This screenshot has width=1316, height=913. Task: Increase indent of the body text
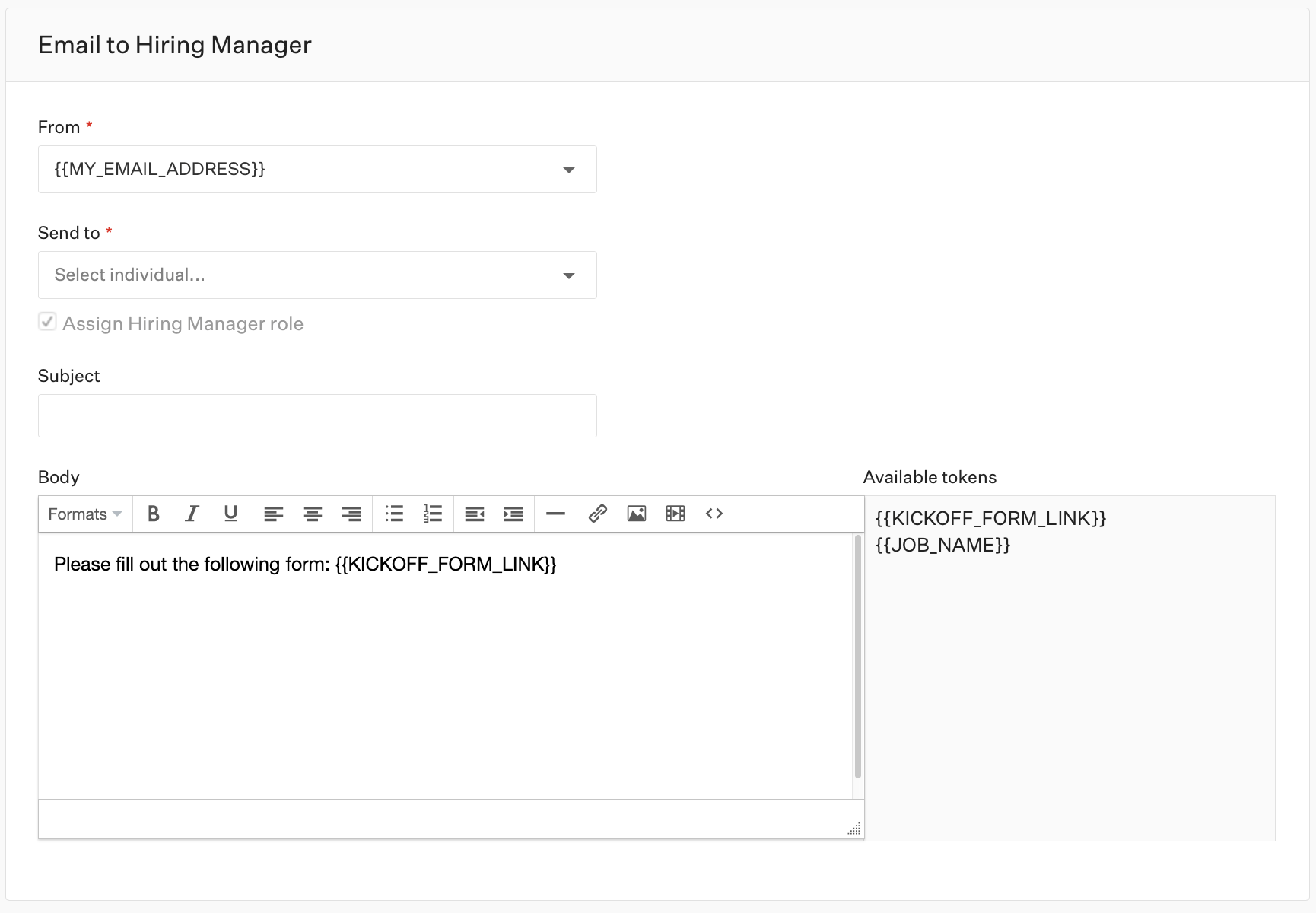(513, 514)
